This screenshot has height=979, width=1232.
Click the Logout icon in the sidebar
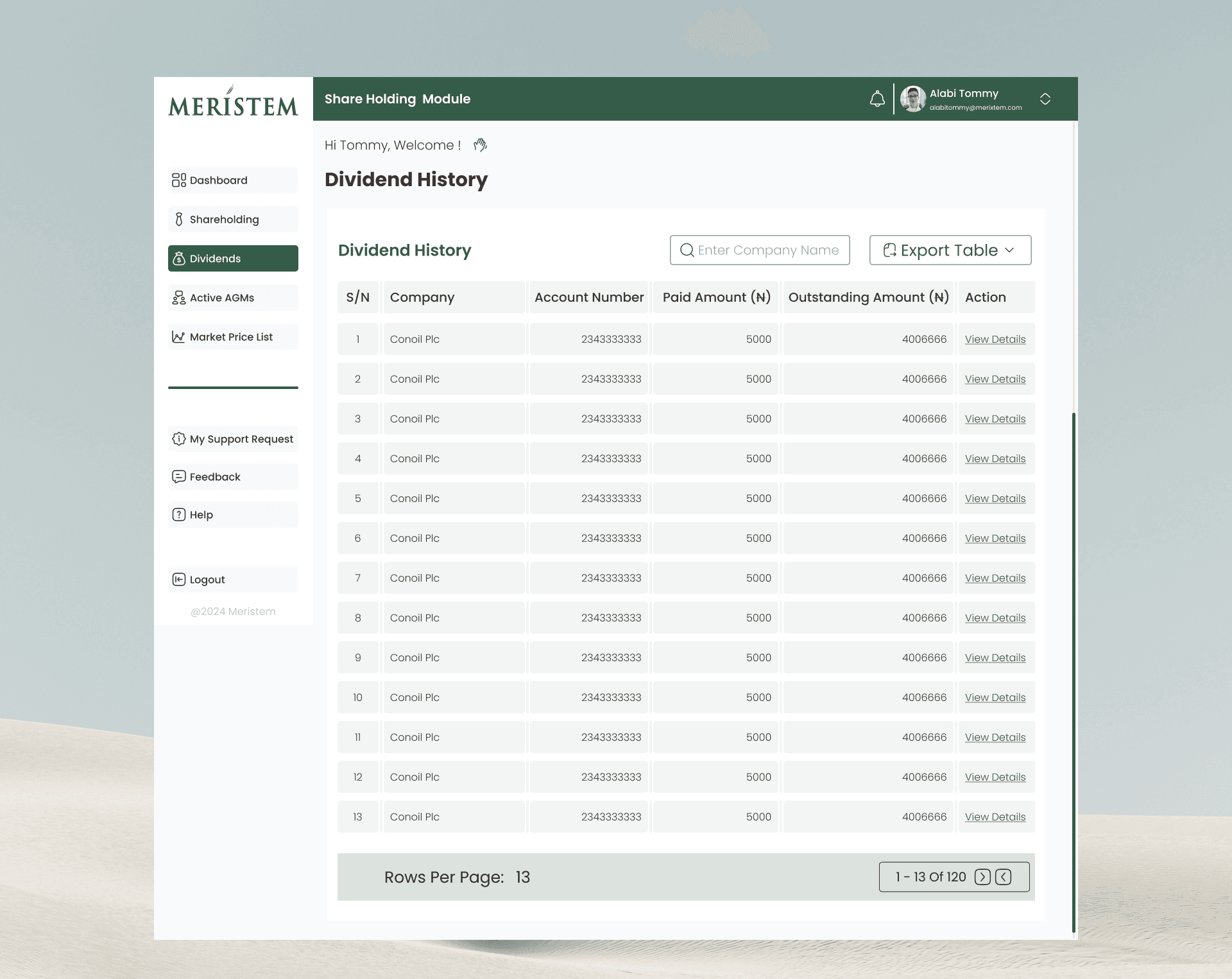click(178, 580)
